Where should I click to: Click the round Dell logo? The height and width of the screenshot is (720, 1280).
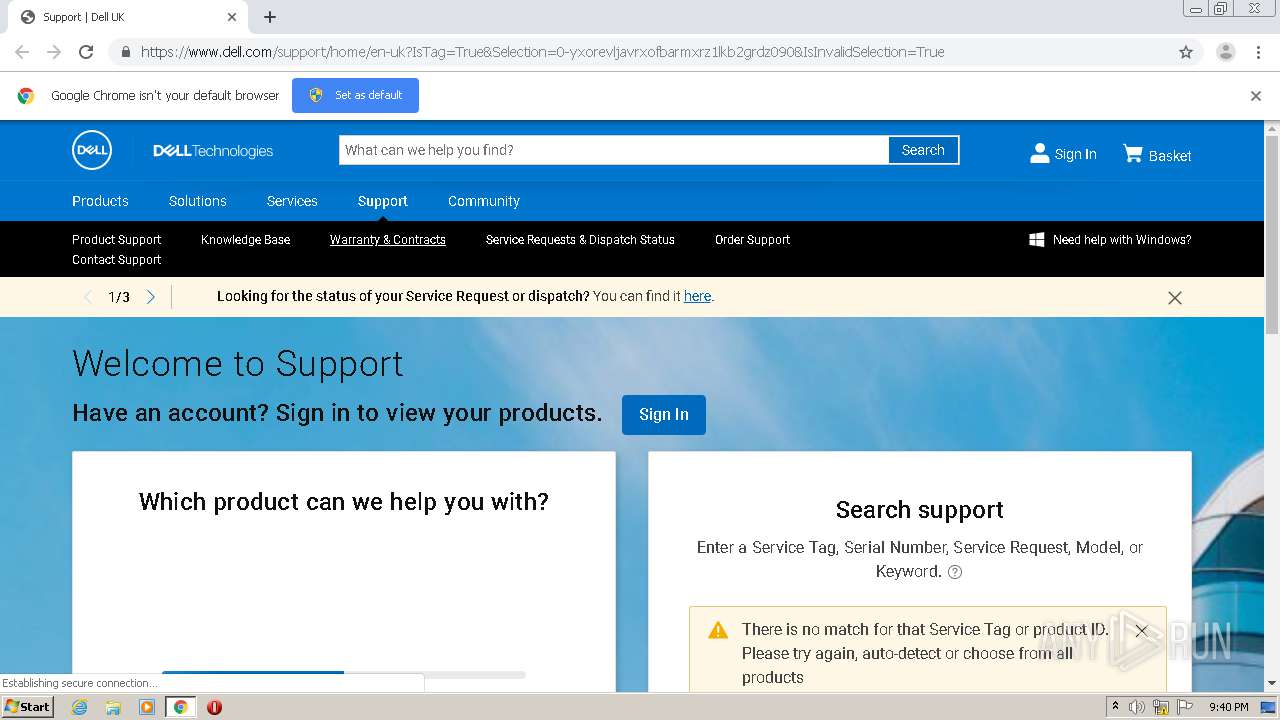point(92,150)
